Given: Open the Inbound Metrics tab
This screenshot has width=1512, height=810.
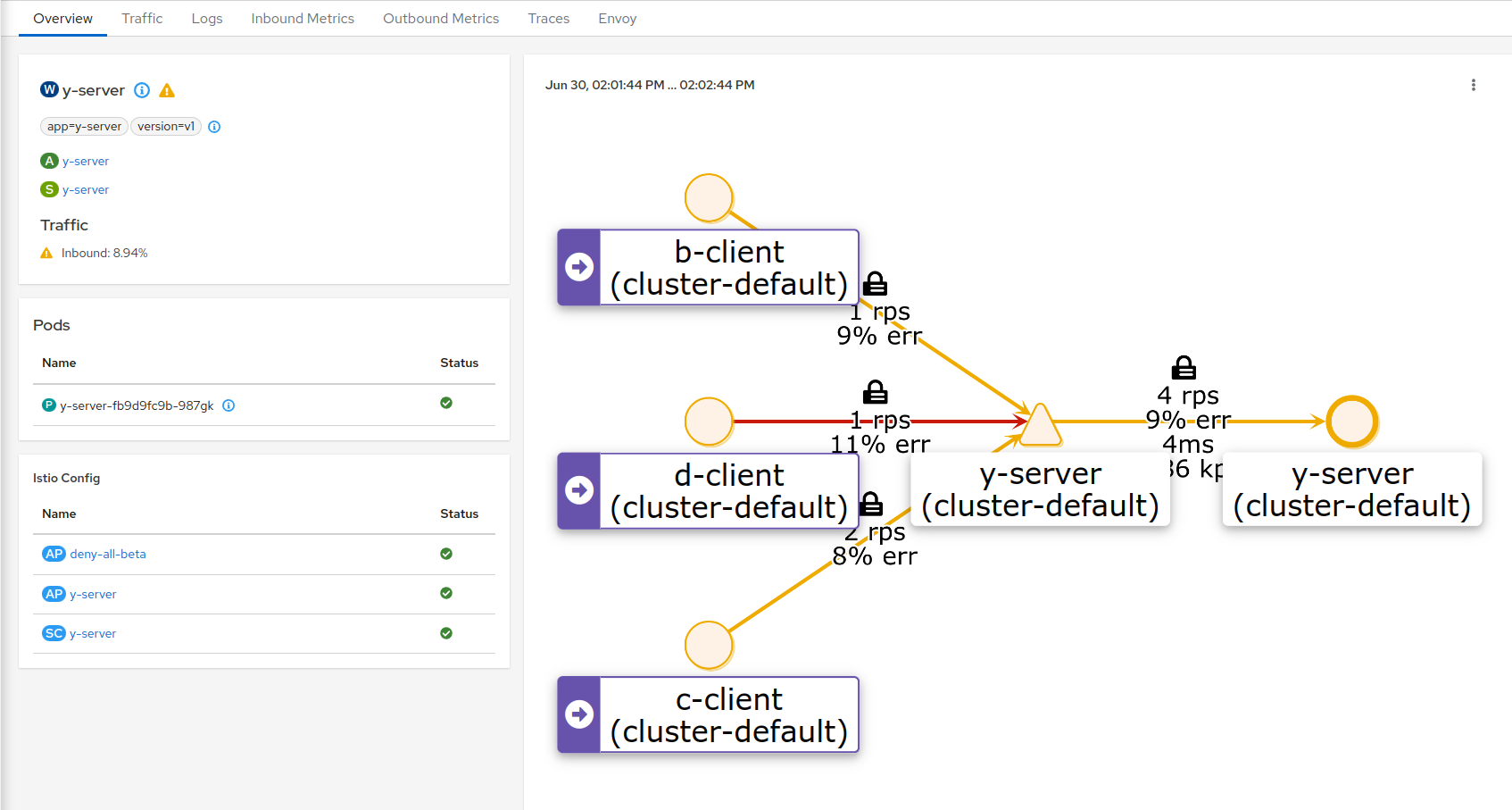Looking at the screenshot, I should [x=303, y=18].
